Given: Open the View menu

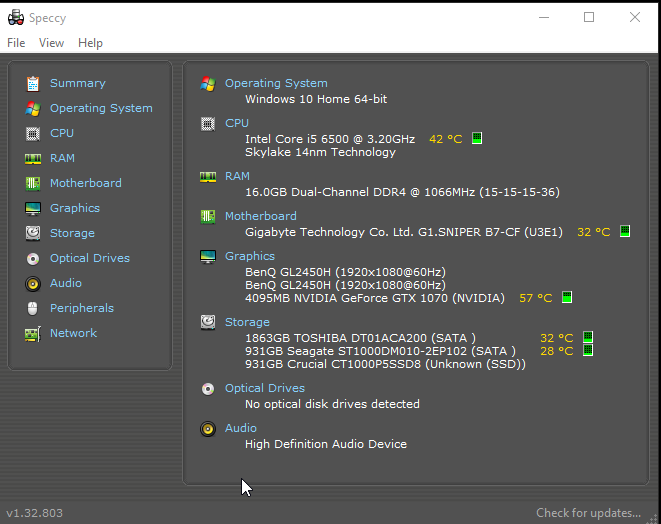Looking at the screenshot, I should pyautogui.click(x=51, y=43).
